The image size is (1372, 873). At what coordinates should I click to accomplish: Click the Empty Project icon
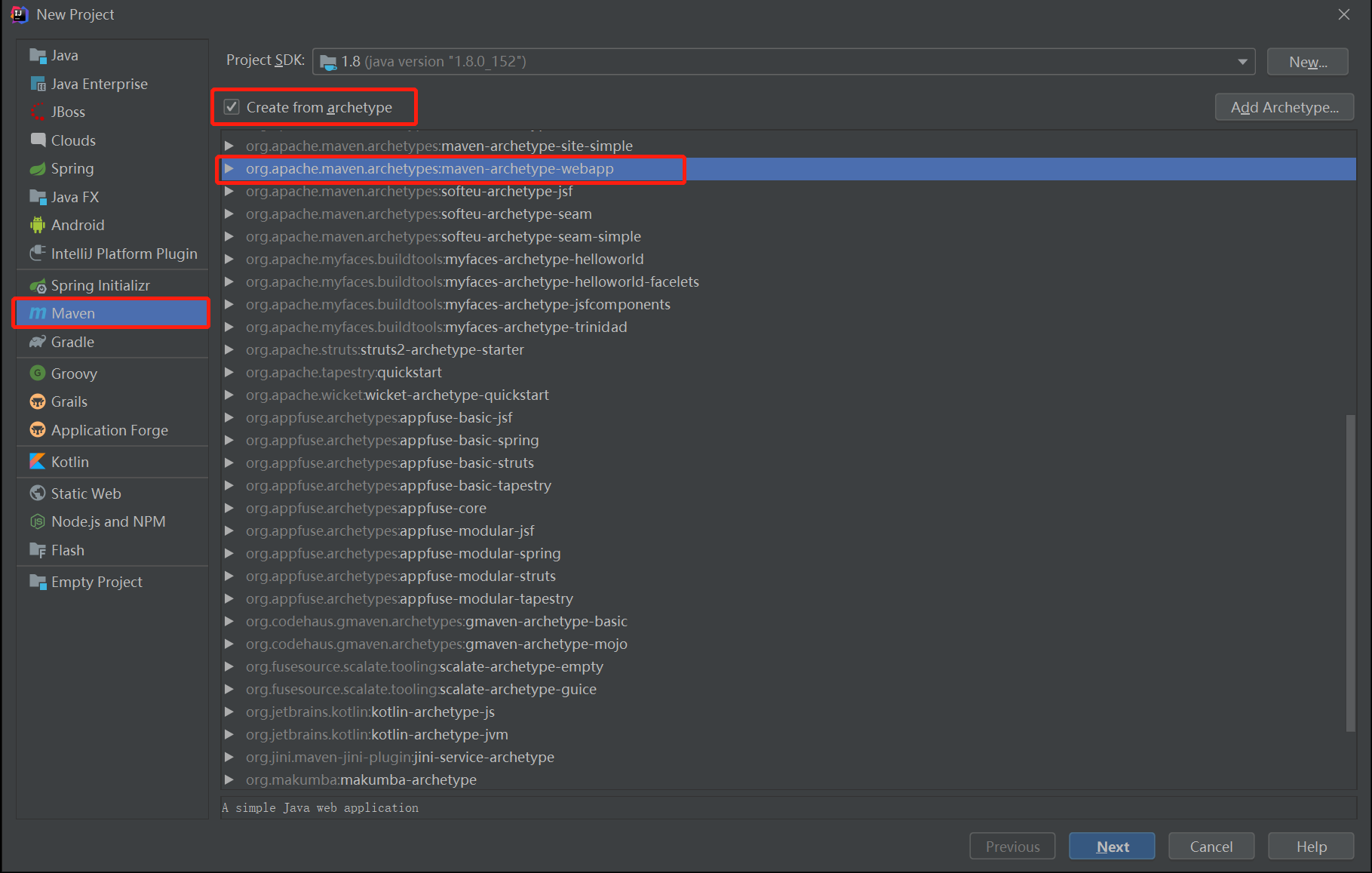(38, 582)
